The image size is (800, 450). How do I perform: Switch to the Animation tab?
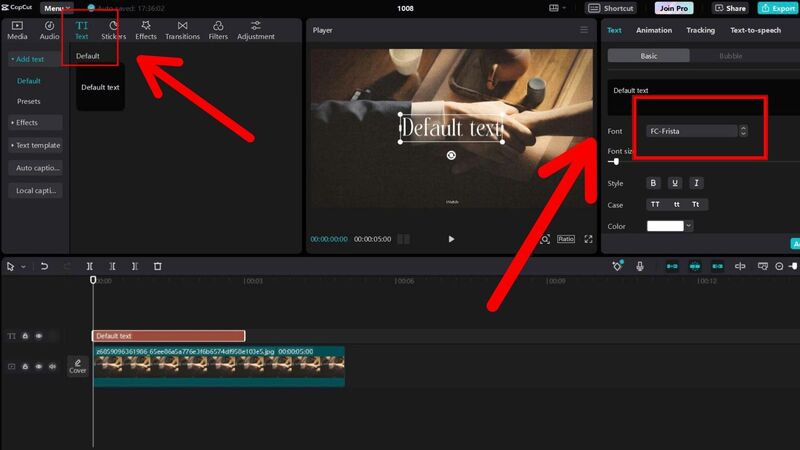pos(654,30)
